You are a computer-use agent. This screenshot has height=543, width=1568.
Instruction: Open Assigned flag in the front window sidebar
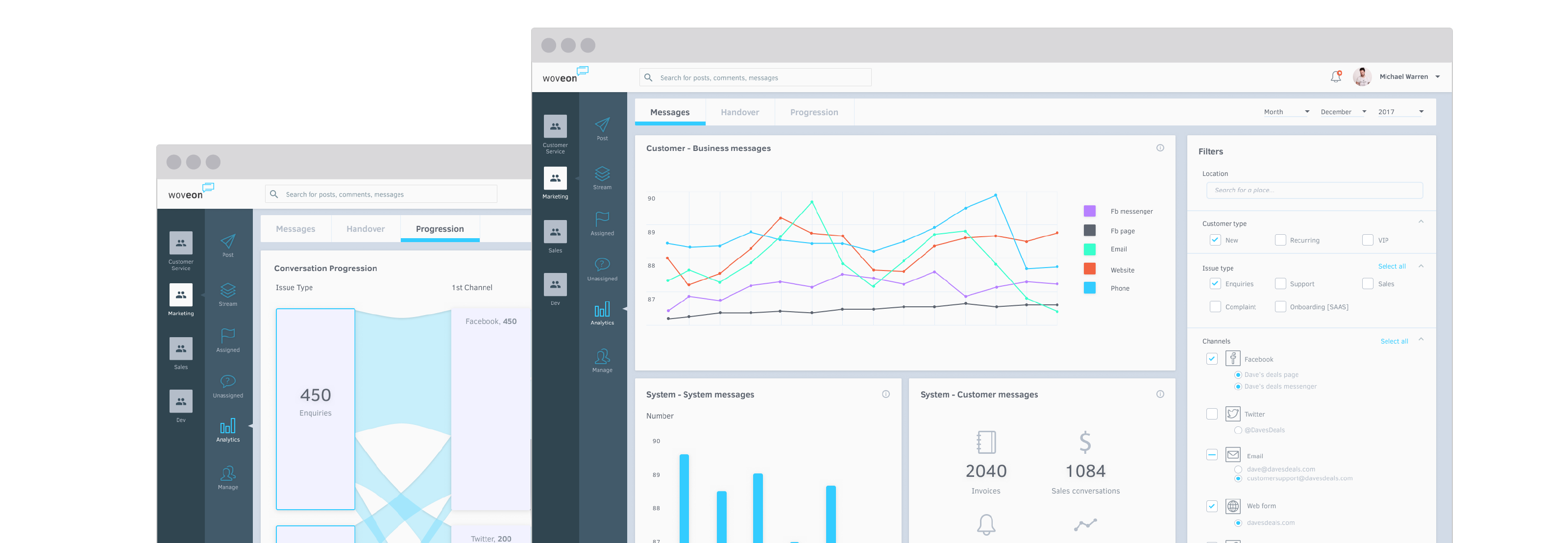pos(602,223)
